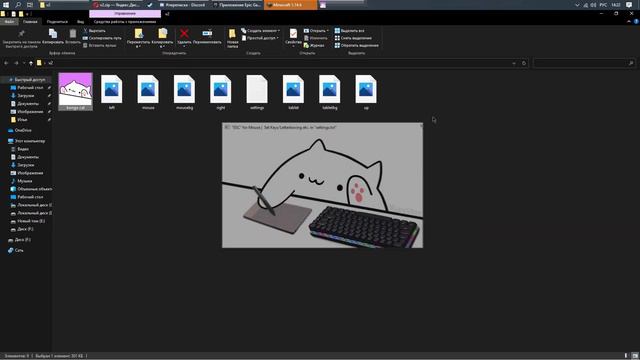Collapse the ribbon with chevron
640x360 pixels.
coord(629,22)
